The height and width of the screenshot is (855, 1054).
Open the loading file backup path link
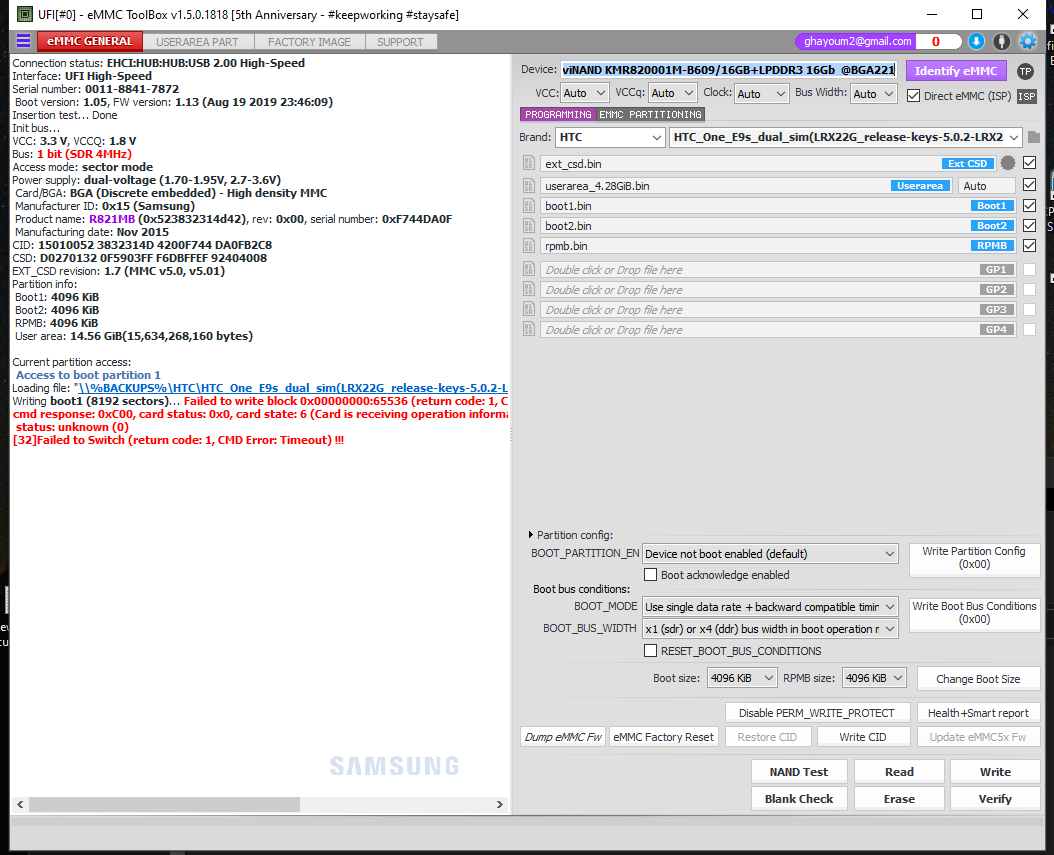point(291,388)
